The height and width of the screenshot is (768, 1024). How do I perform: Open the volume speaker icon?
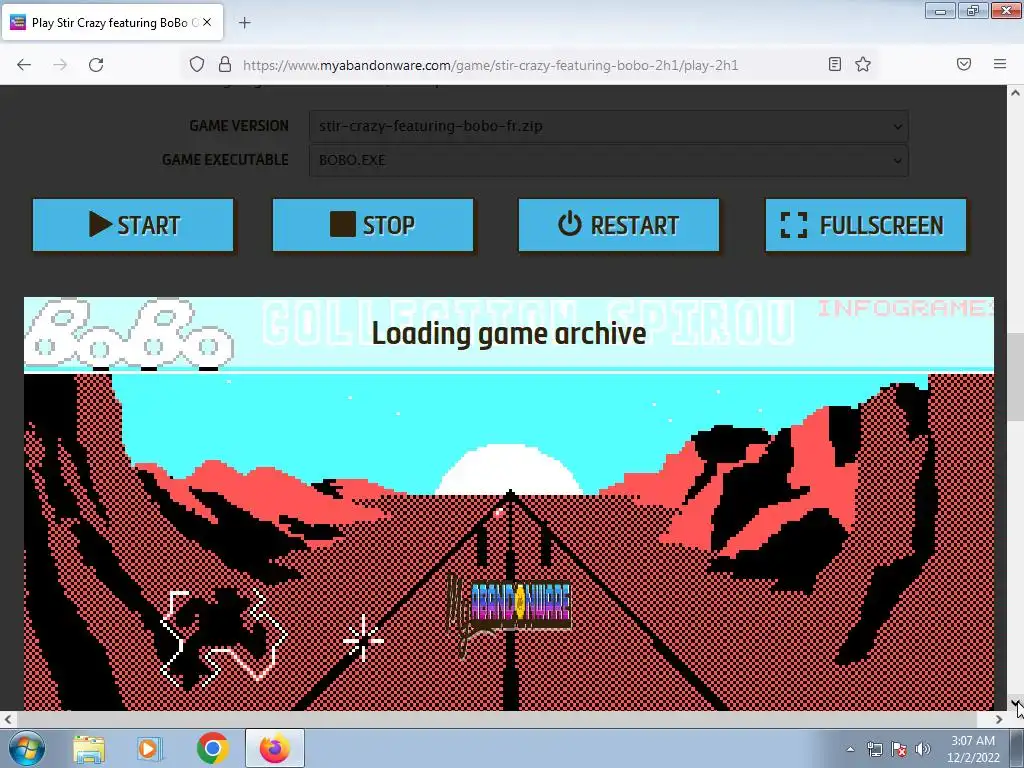pyautogui.click(x=923, y=749)
